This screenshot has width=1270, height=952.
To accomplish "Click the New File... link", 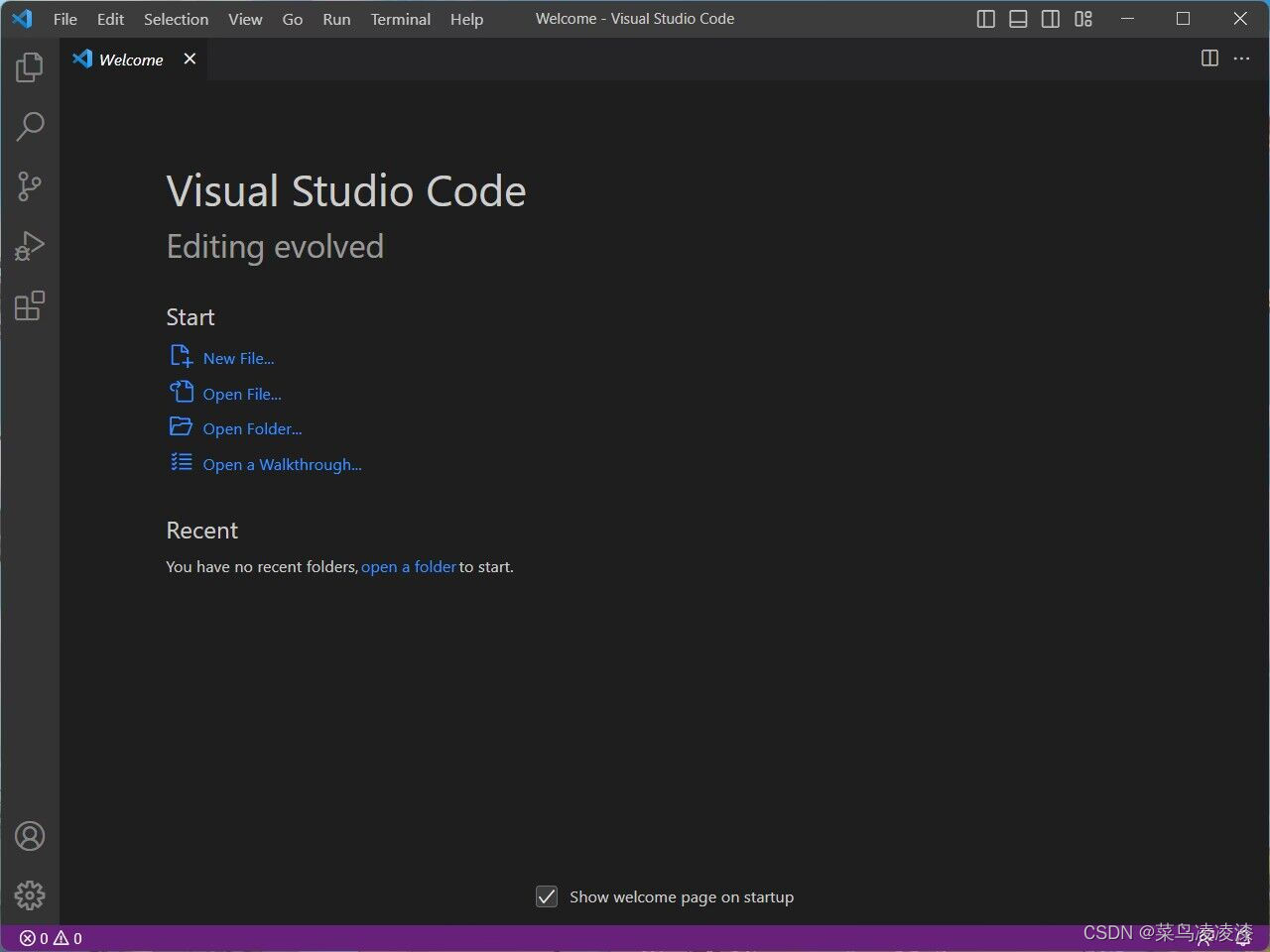I will (238, 359).
